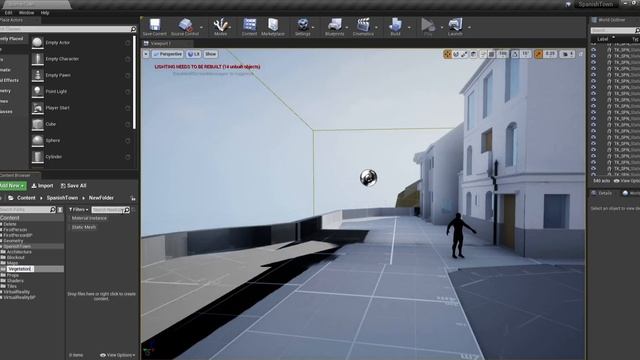Select the scale tool in viewport toolbar
The width and height of the screenshot is (640, 360).
[464, 54]
